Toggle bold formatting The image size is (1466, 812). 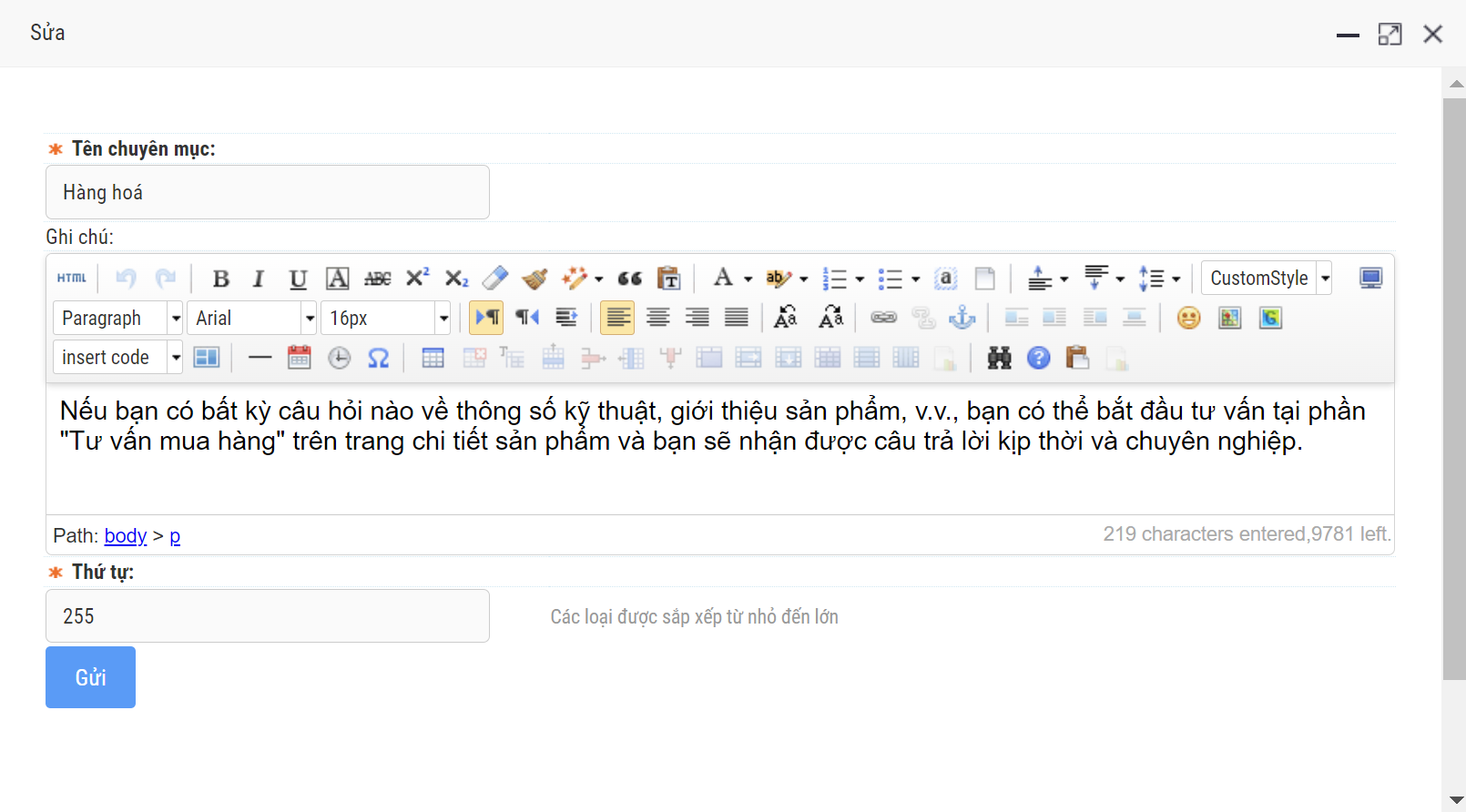[x=220, y=279]
